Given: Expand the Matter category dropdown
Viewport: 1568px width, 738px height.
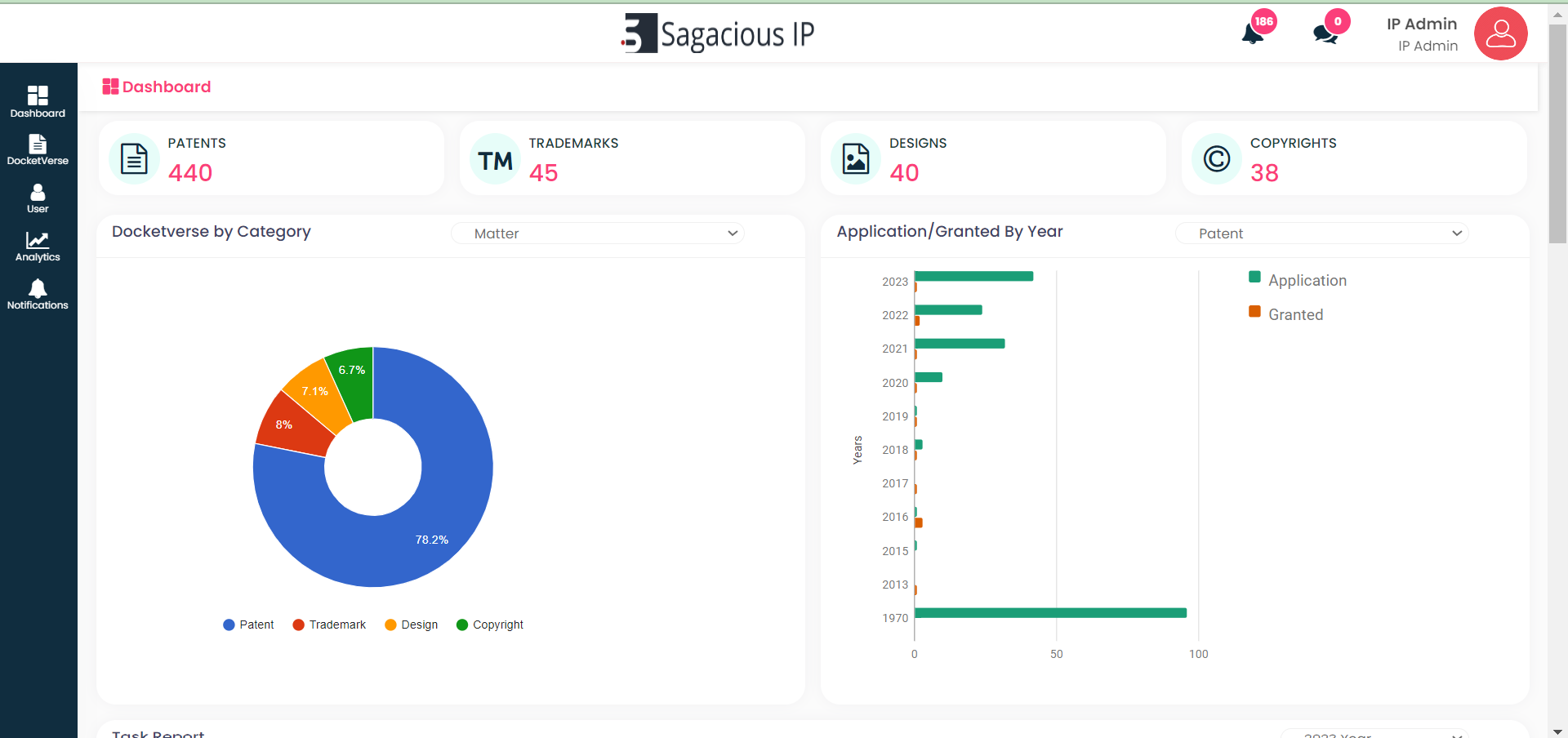Looking at the screenshot, I should click(597, 233).
